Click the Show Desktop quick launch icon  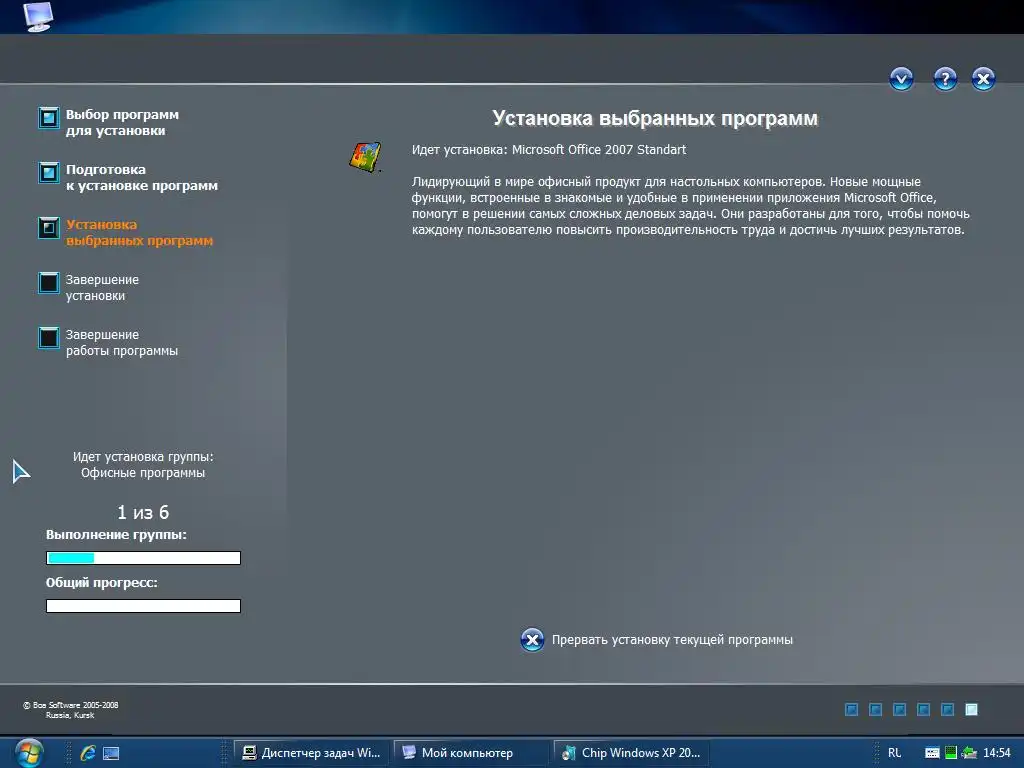pyautogui.click(x=112, y=753)
